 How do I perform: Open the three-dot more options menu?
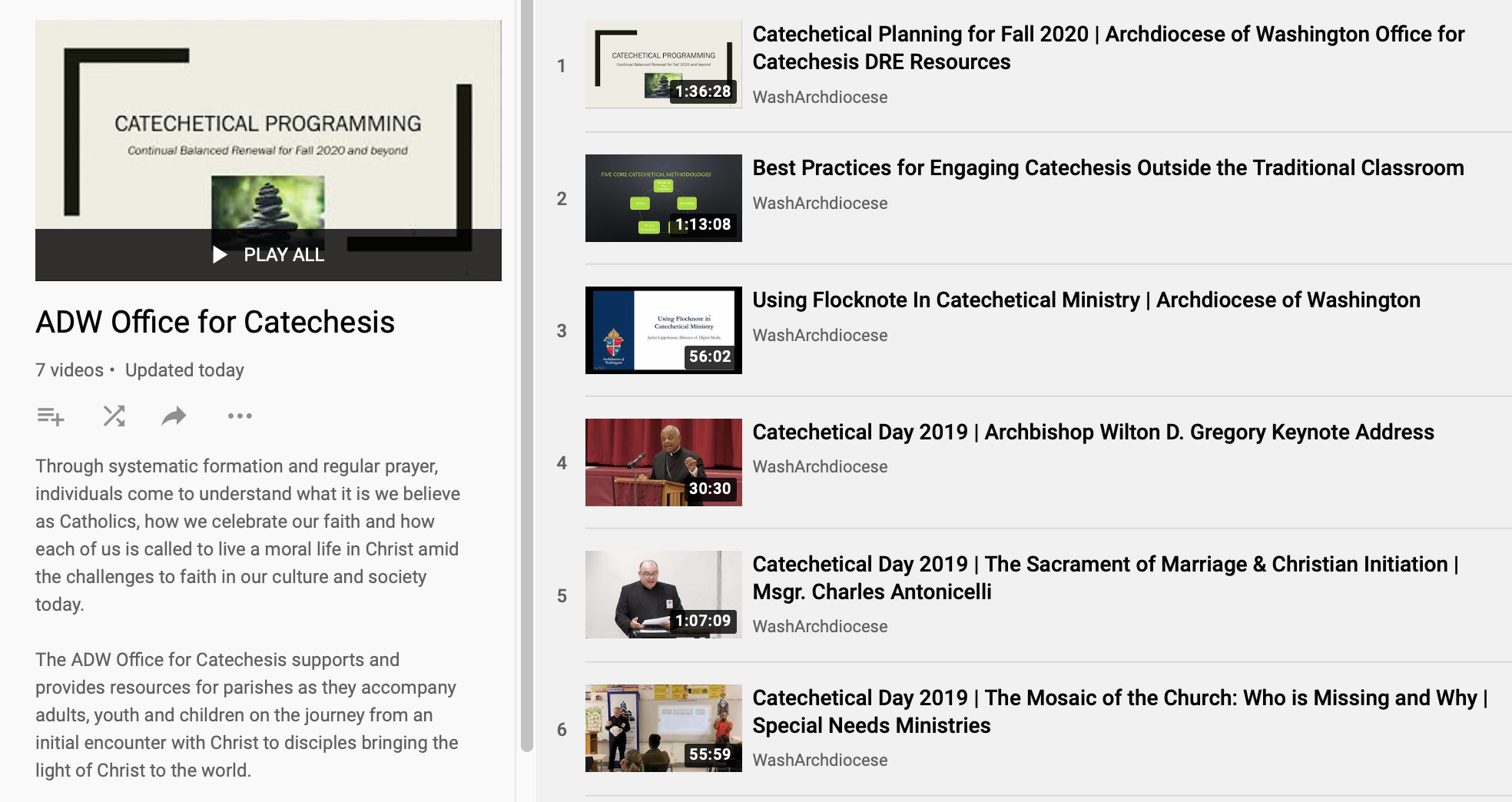coord(240,416)
